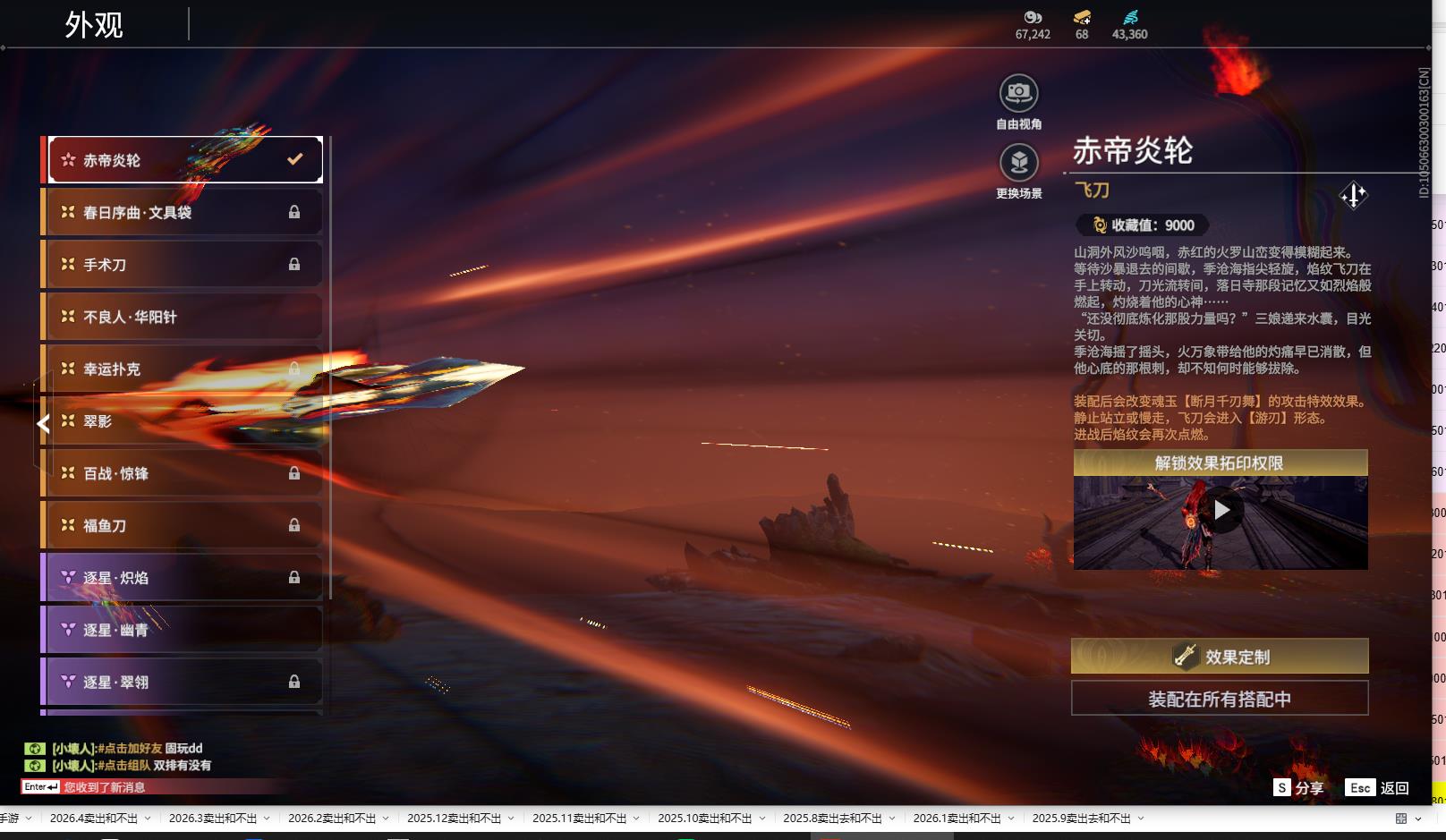
Task: Toggle the equipped checkmark on 赤帝炎轮
Action: pyautogui.click(x=293, y=158)
